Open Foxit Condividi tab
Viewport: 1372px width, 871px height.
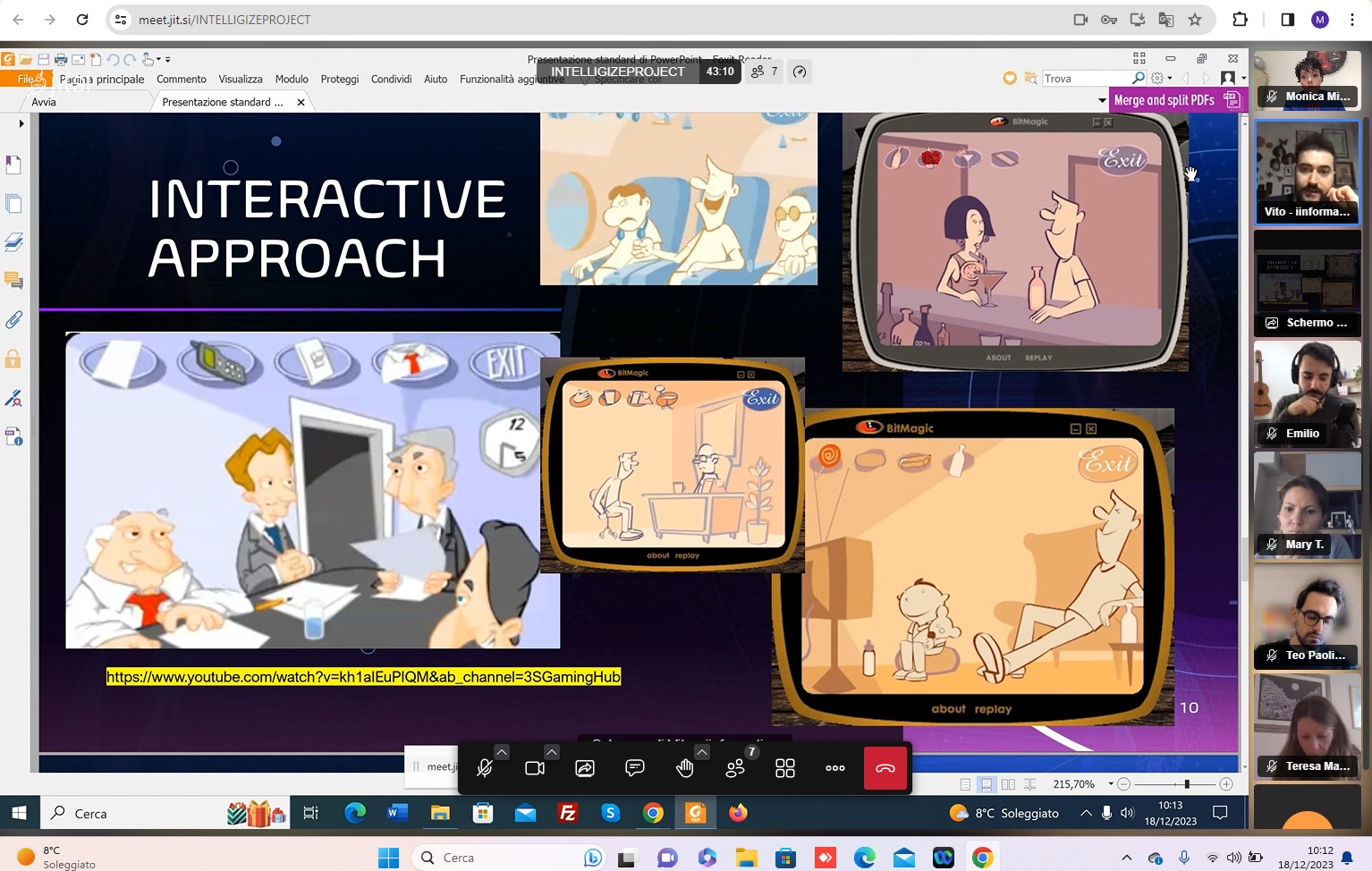(391, 80)
